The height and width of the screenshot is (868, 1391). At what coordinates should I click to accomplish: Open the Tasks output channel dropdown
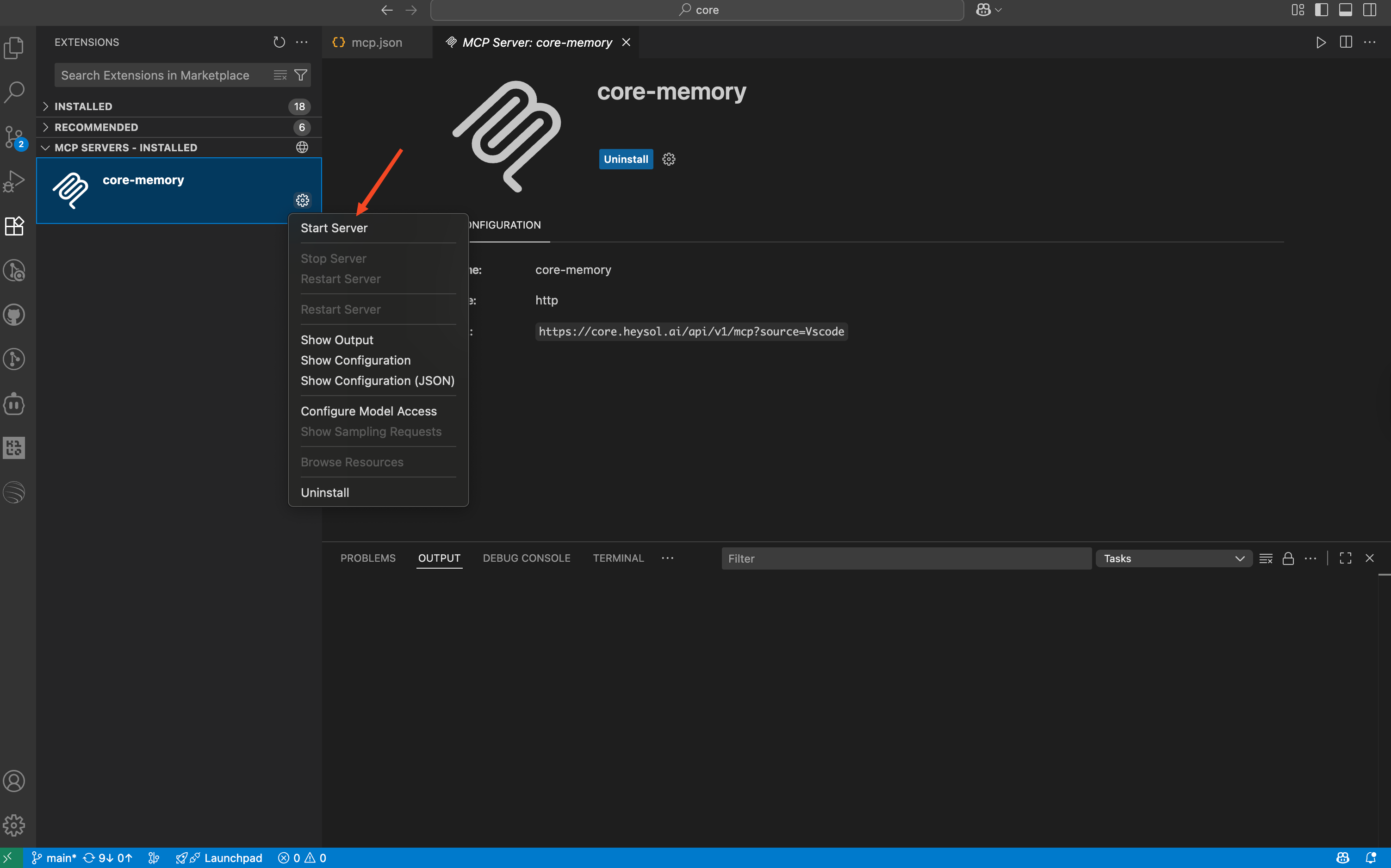coord(1174,558)
